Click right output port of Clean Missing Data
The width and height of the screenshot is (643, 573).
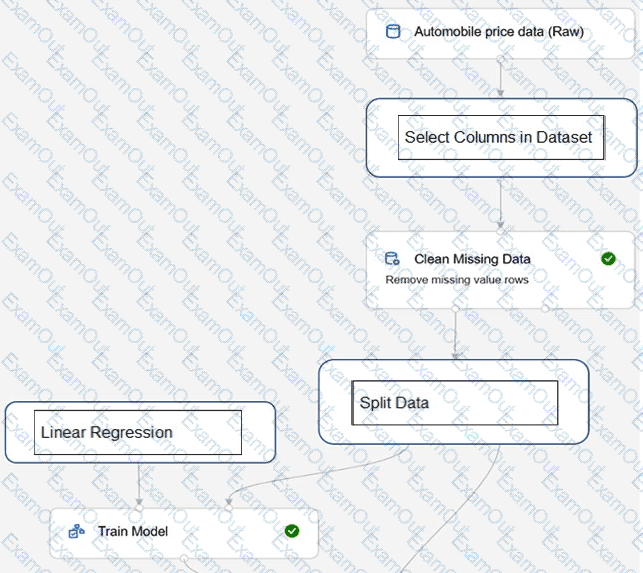click(545, 309)
